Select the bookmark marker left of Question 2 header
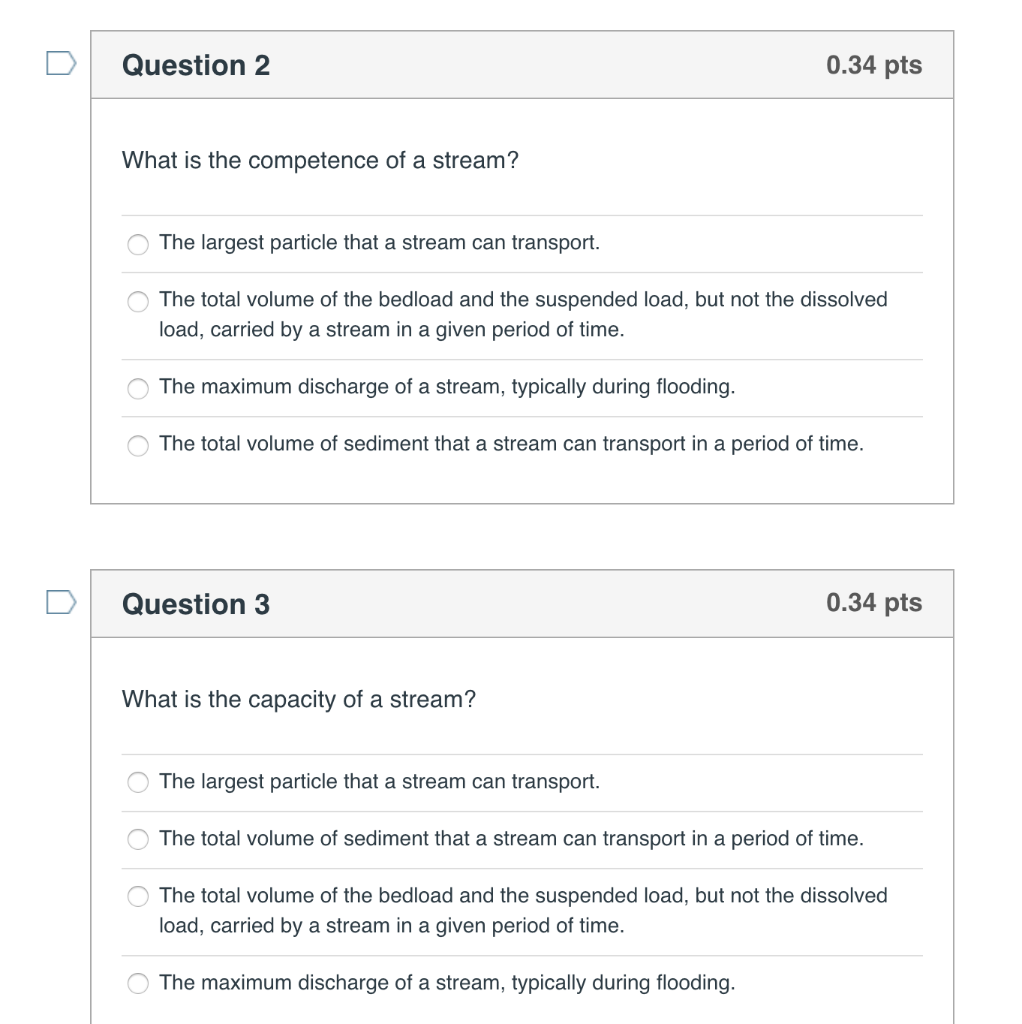 click(61, 64)
